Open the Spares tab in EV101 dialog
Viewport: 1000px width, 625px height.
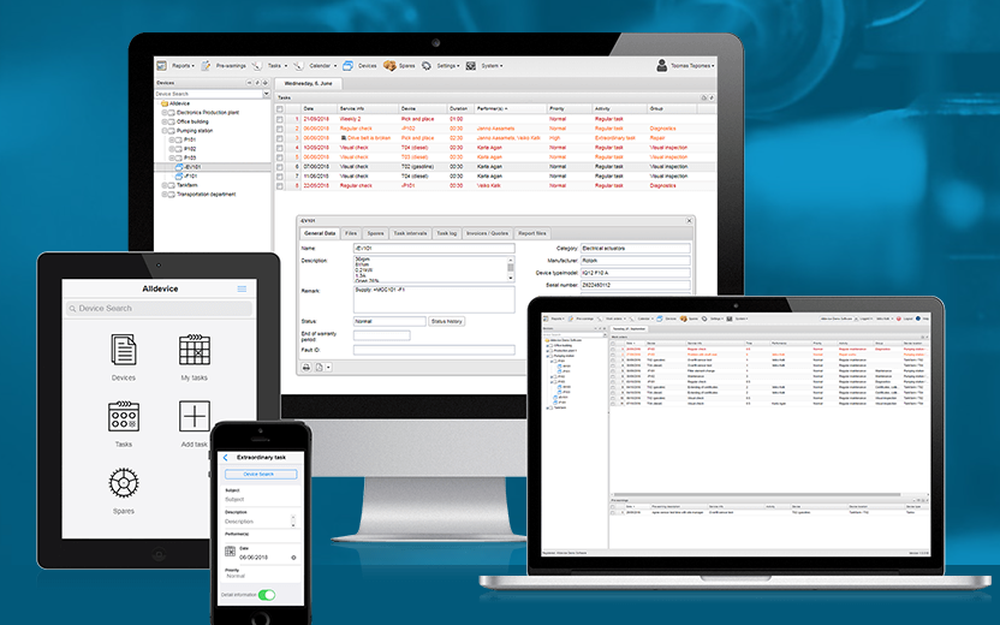coord(375,233)
